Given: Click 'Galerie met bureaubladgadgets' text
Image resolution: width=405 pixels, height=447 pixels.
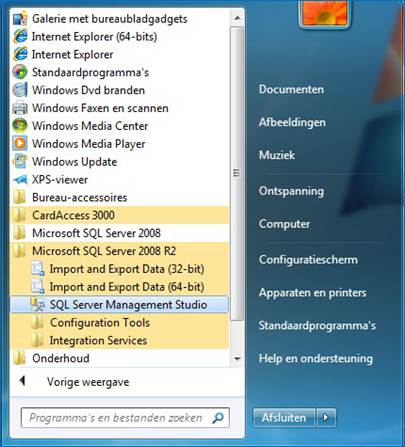Looking at the screenshot, I should point(110,19).
